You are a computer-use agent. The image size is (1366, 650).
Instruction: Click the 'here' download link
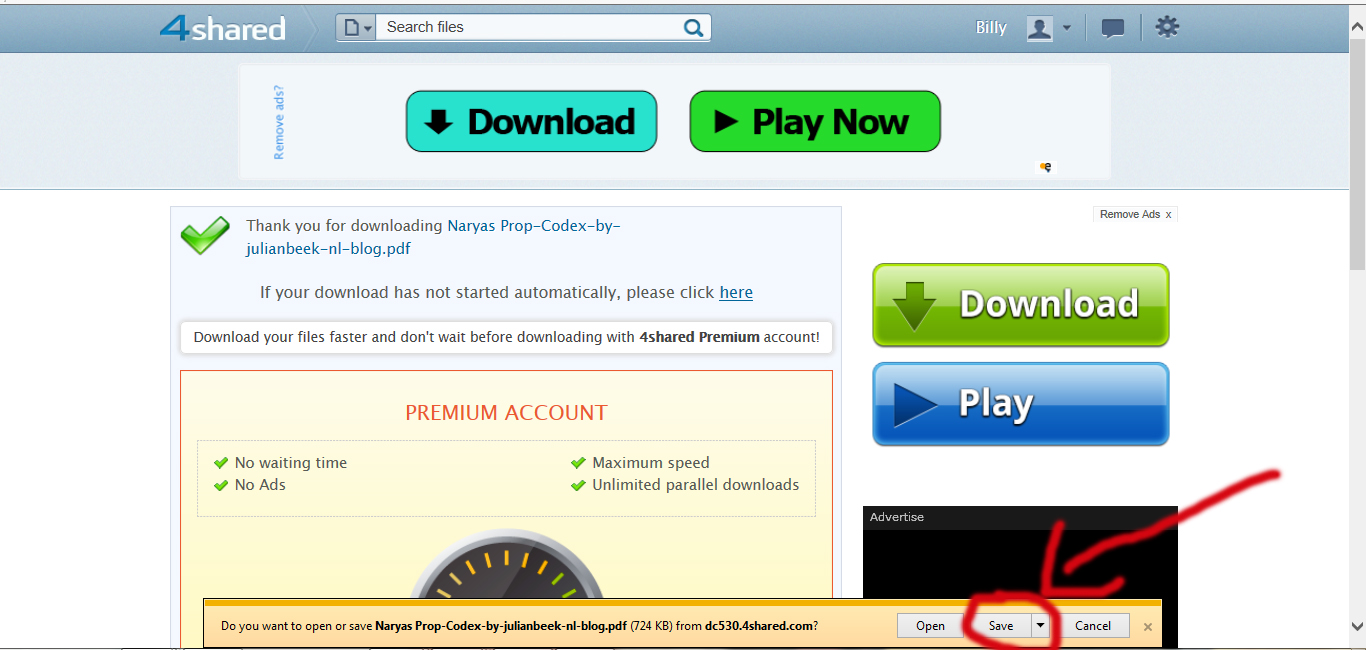point(736,292)
